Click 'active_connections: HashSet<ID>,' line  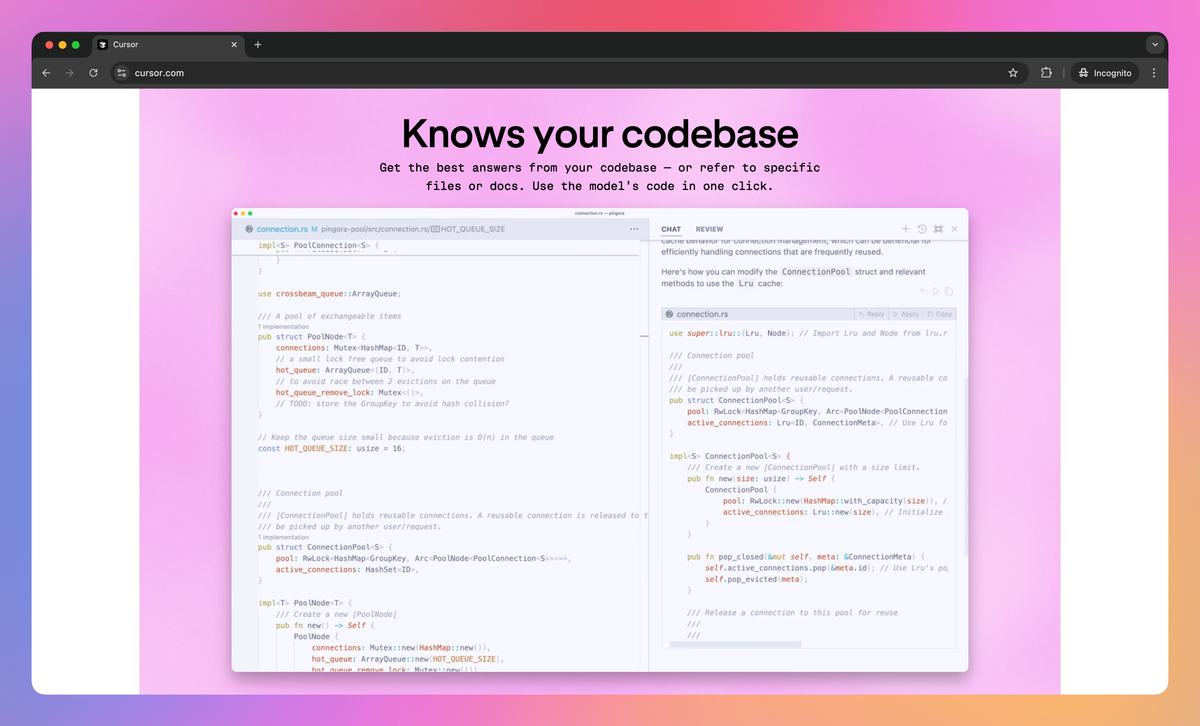tap(346, 569)
